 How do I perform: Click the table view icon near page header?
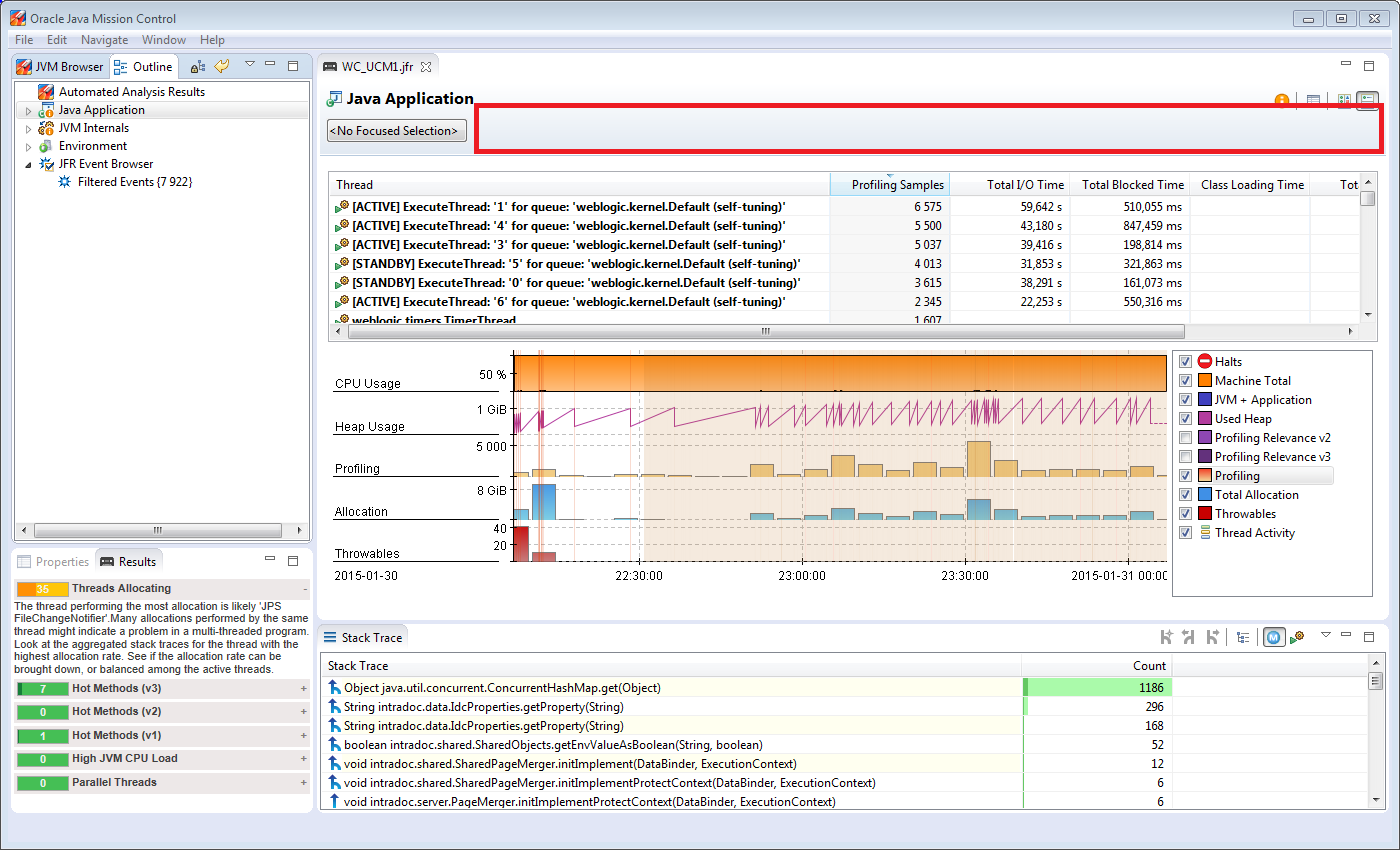(1313, 101)
